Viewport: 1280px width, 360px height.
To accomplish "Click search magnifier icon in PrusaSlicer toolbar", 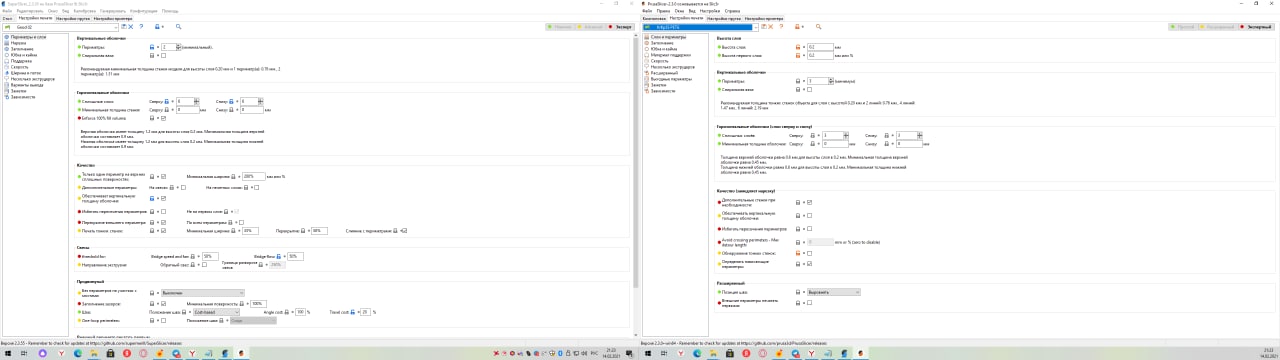I will coord(818,27).
